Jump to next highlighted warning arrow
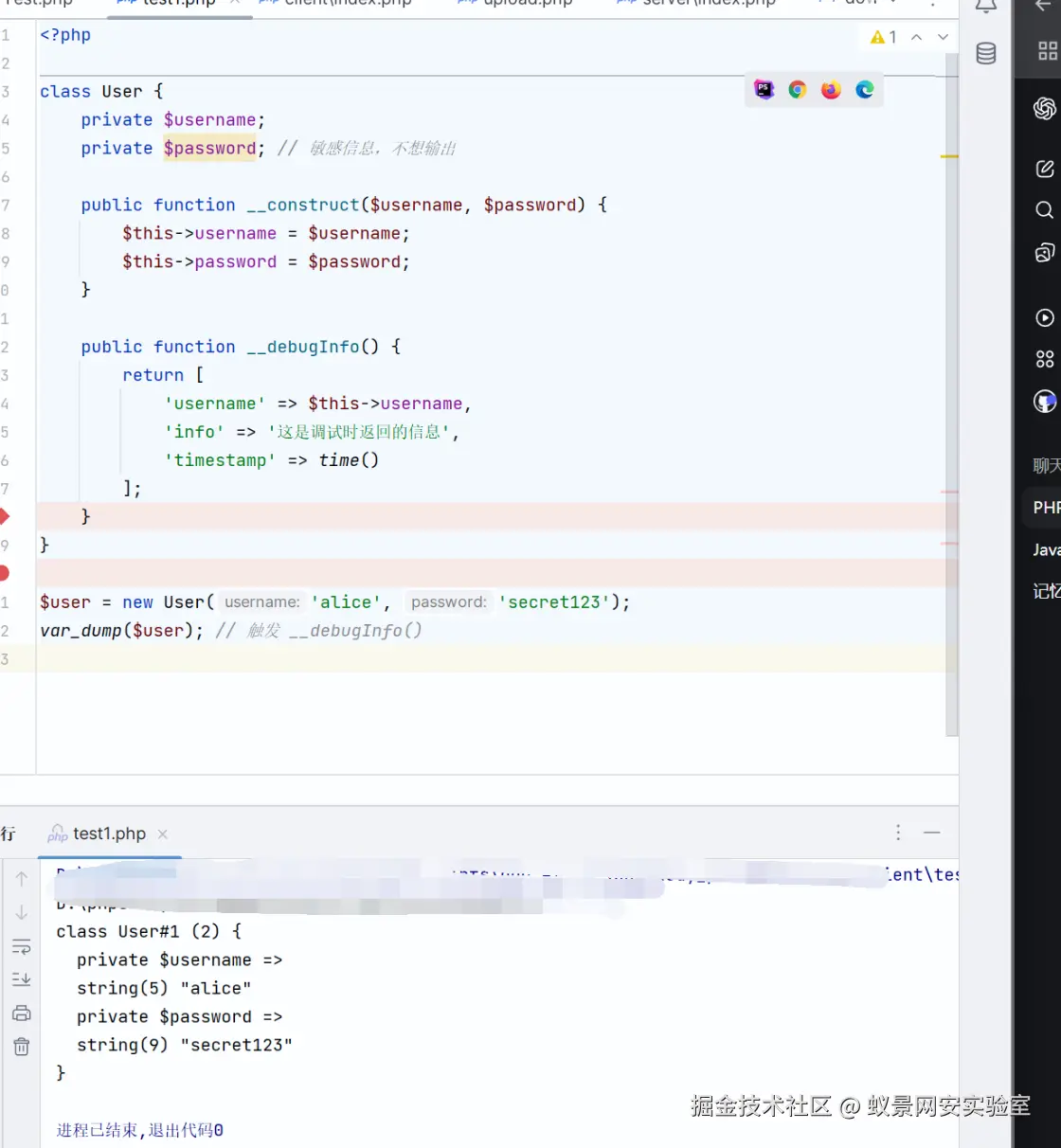Viewport: 1061px width, 1148px height. (943, 37)
